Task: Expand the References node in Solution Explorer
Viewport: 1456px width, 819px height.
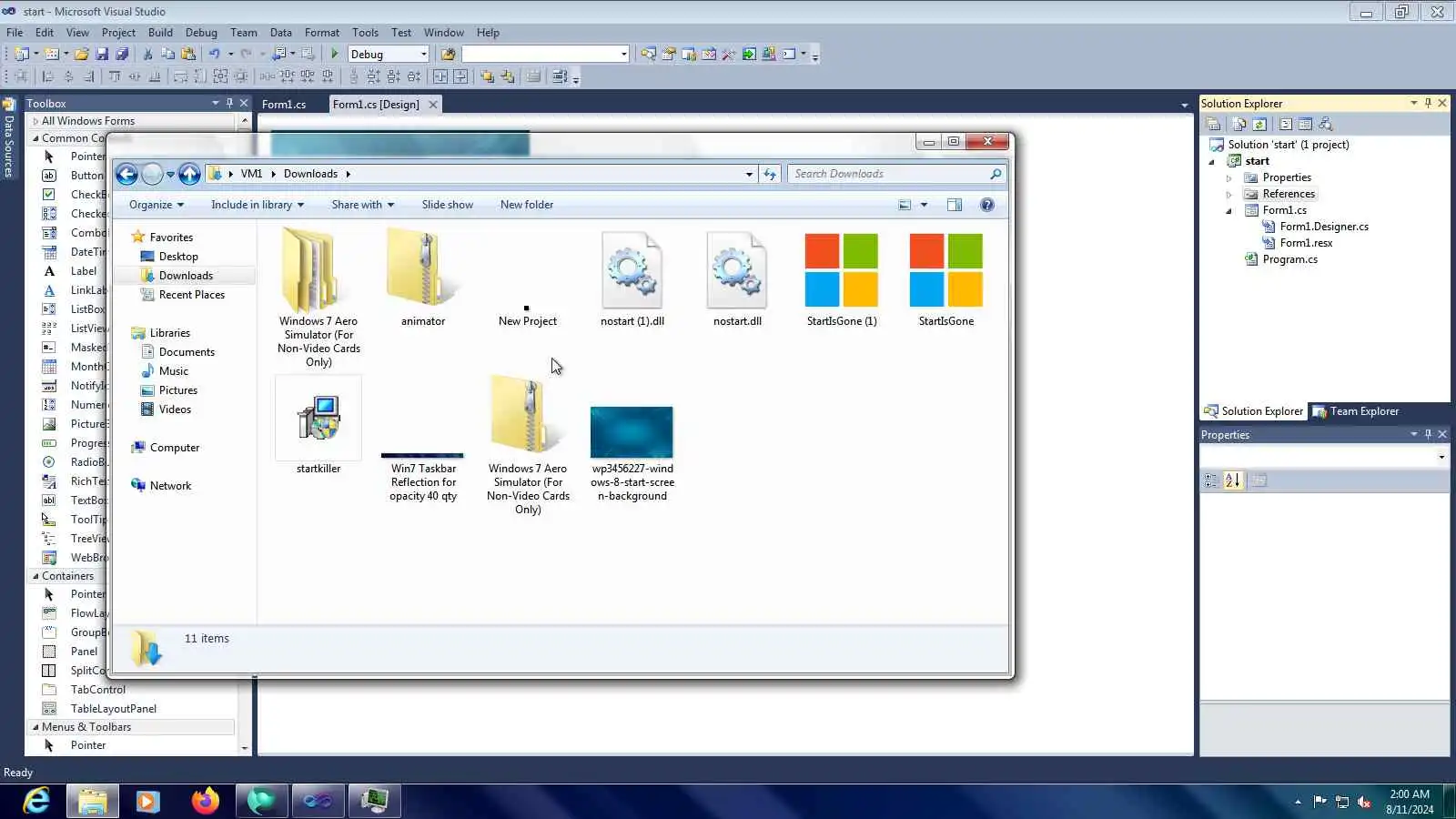Action: pos(1228,195)
